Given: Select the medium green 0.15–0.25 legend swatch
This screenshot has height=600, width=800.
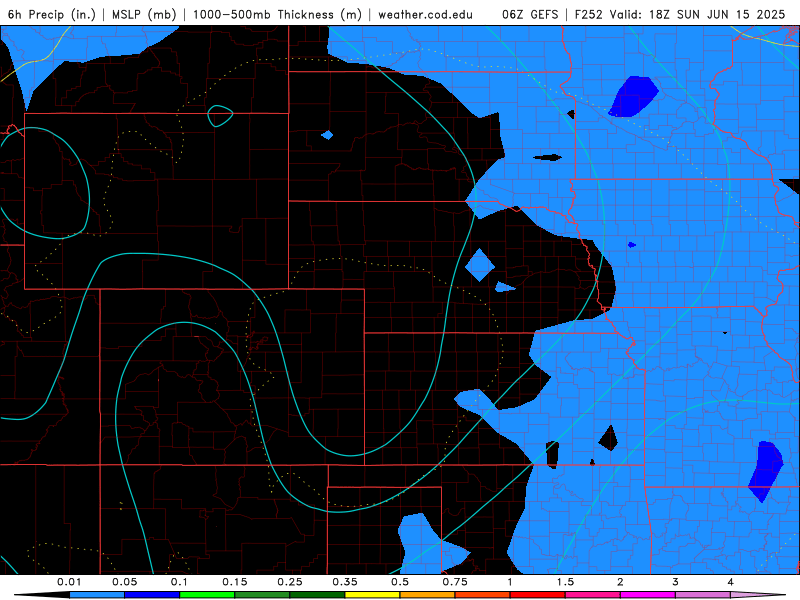Looking at the screenshot, I should coord(262,595).
